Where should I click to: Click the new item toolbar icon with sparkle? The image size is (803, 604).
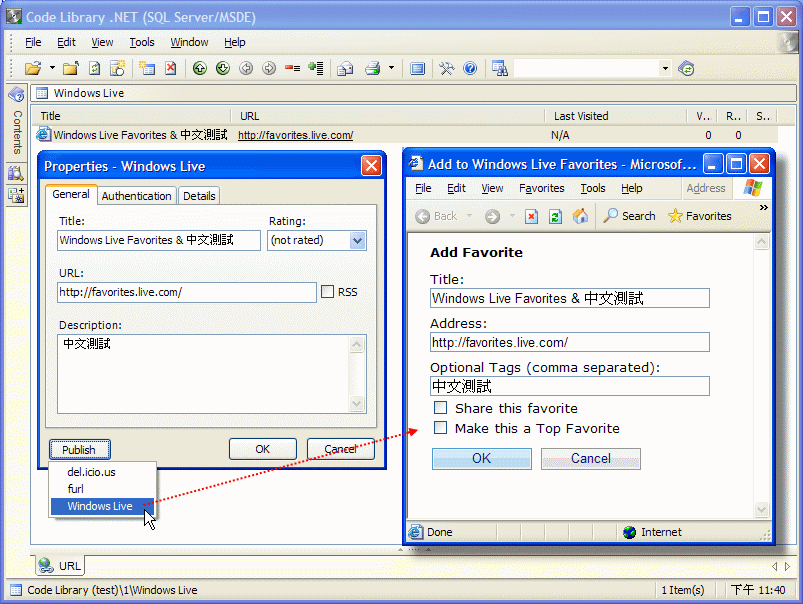coord(118,68)
